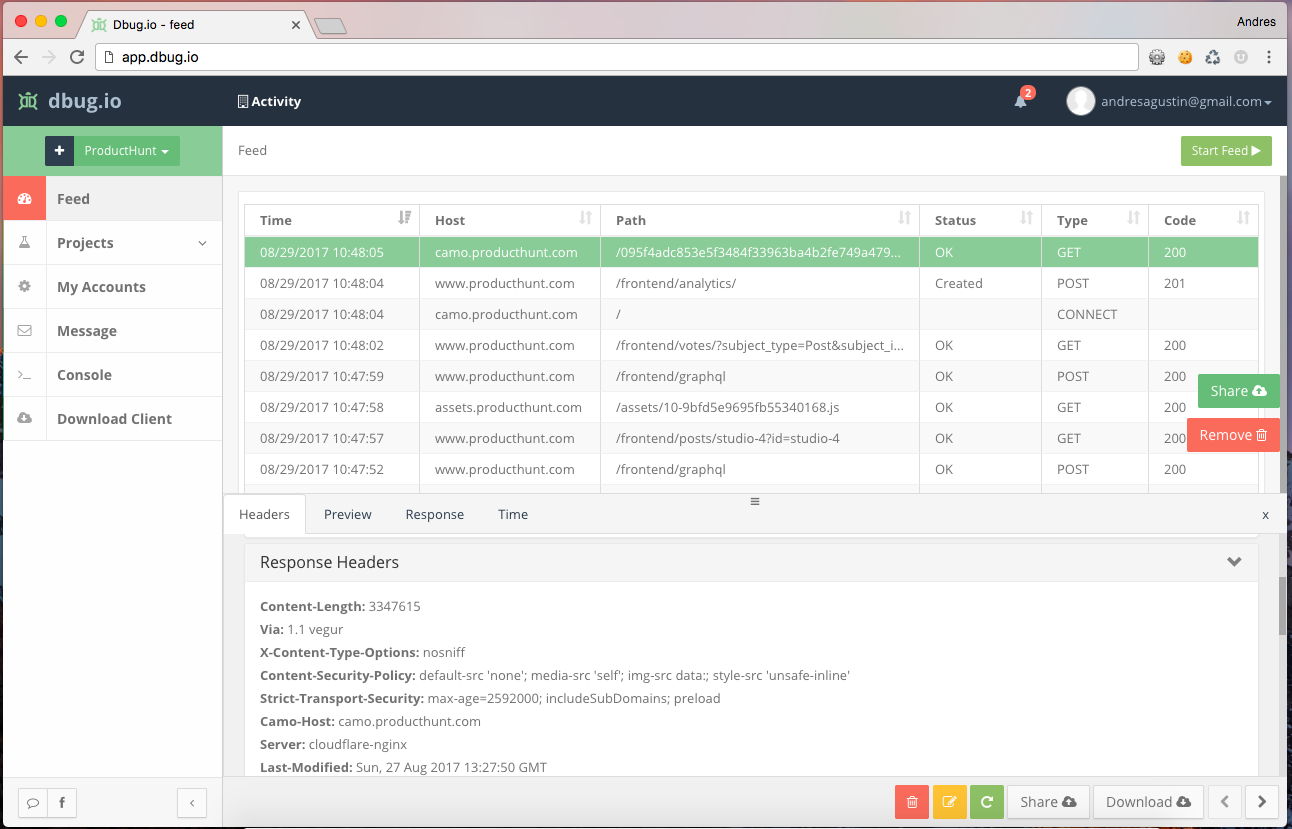This screenshot has height=829, width=1292.
Task: Click the Message envelope icon
Action: (x=25, y=331)
